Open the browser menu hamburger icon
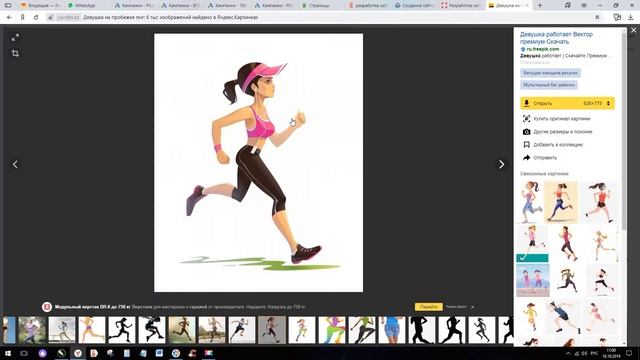Screen dimensions: 640x360 click(584, 6)
